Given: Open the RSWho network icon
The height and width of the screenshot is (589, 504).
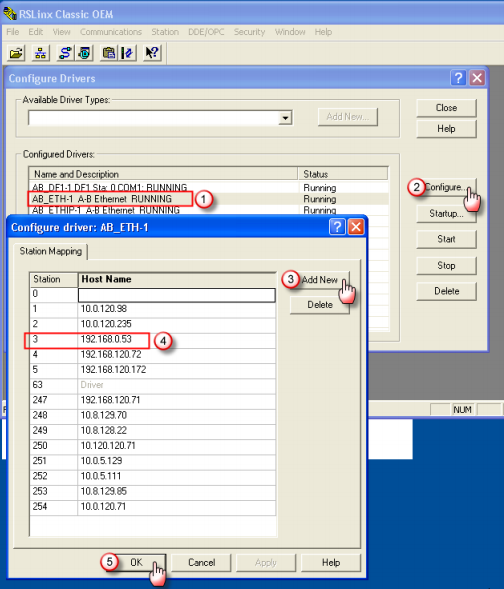Looking at the screenshot, I should (x=40, y=53).
